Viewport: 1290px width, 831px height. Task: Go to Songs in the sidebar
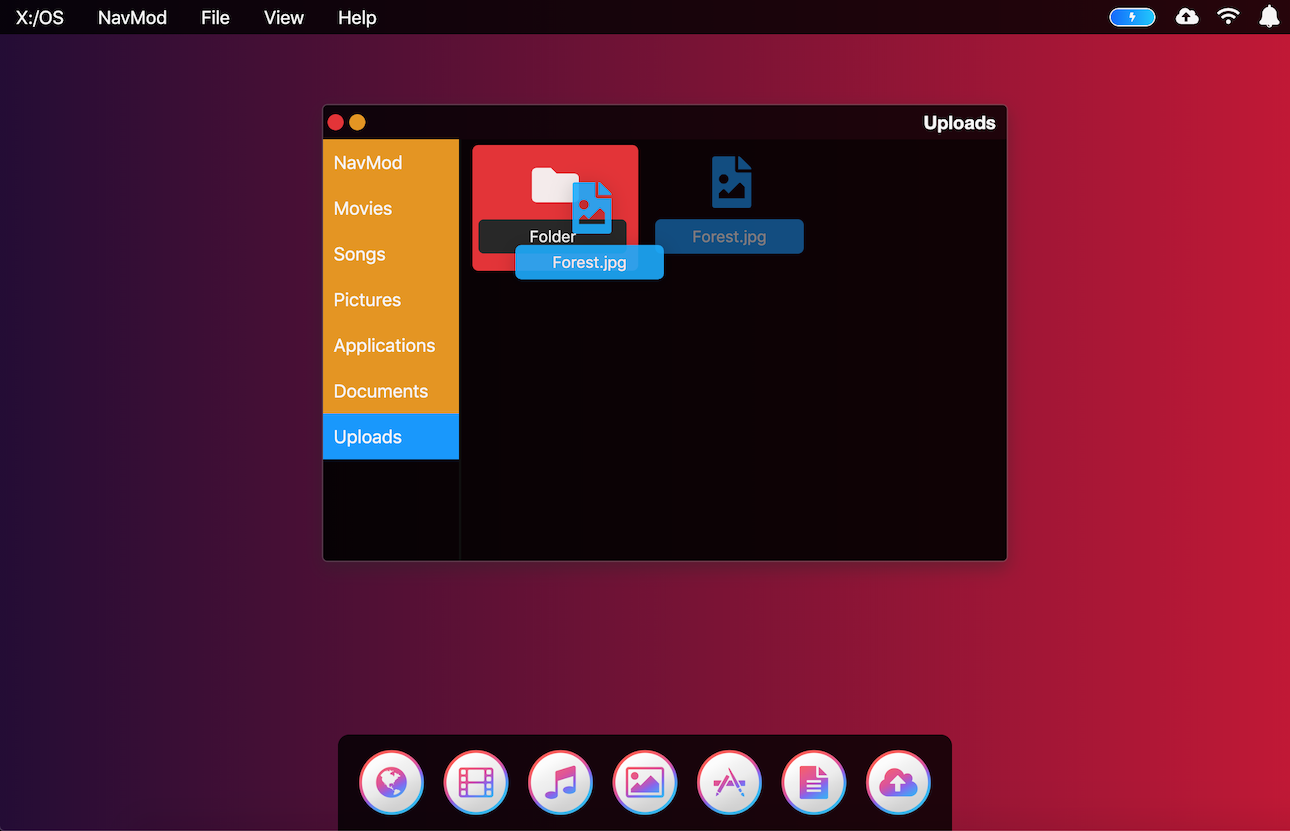391,254
